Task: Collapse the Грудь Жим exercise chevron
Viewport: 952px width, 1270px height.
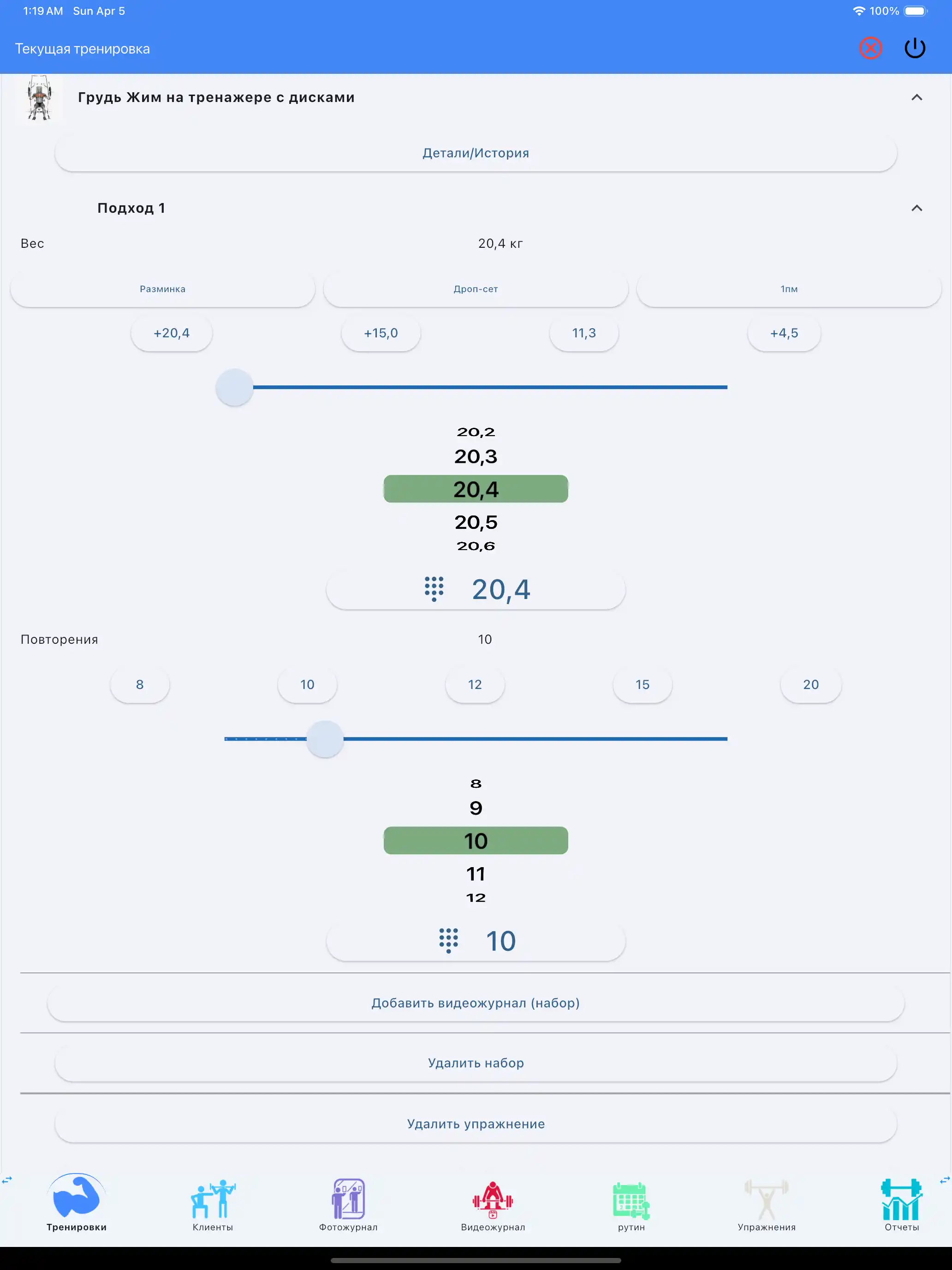Action: tap(916, 98)
